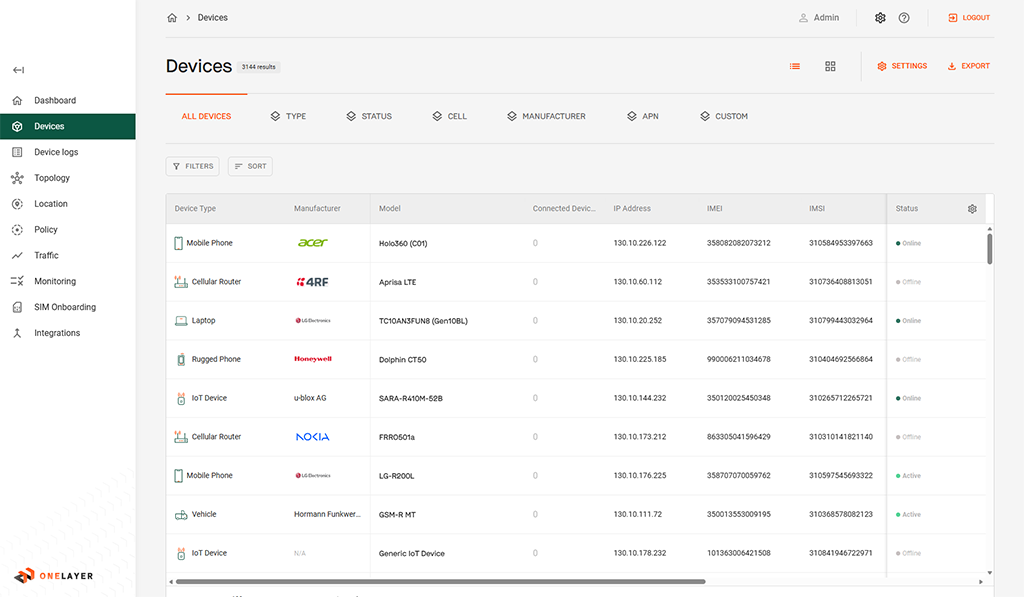Group devices by Status tab

tap(369, 116)
